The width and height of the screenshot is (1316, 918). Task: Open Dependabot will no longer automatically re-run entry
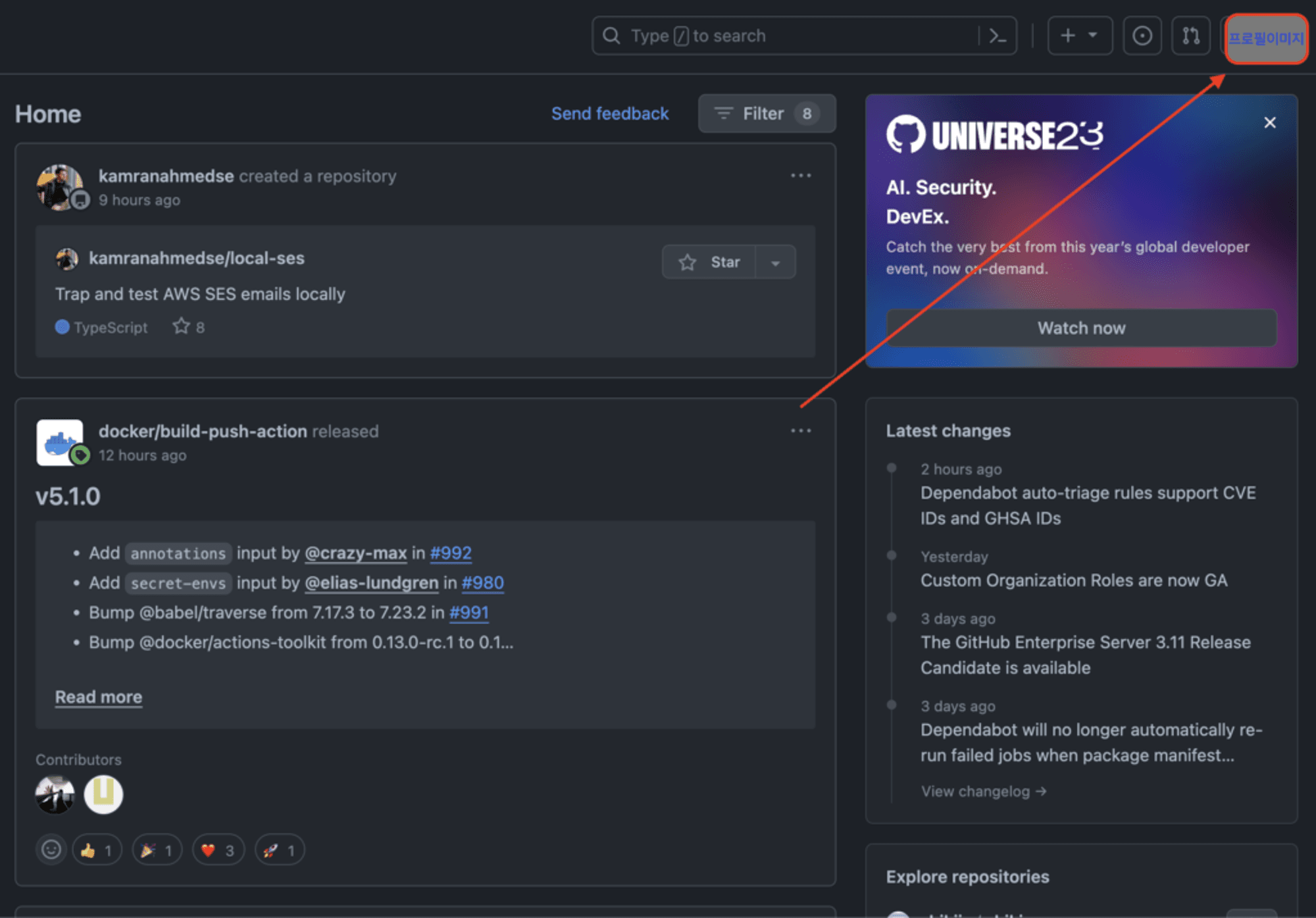coord(1091,742)
